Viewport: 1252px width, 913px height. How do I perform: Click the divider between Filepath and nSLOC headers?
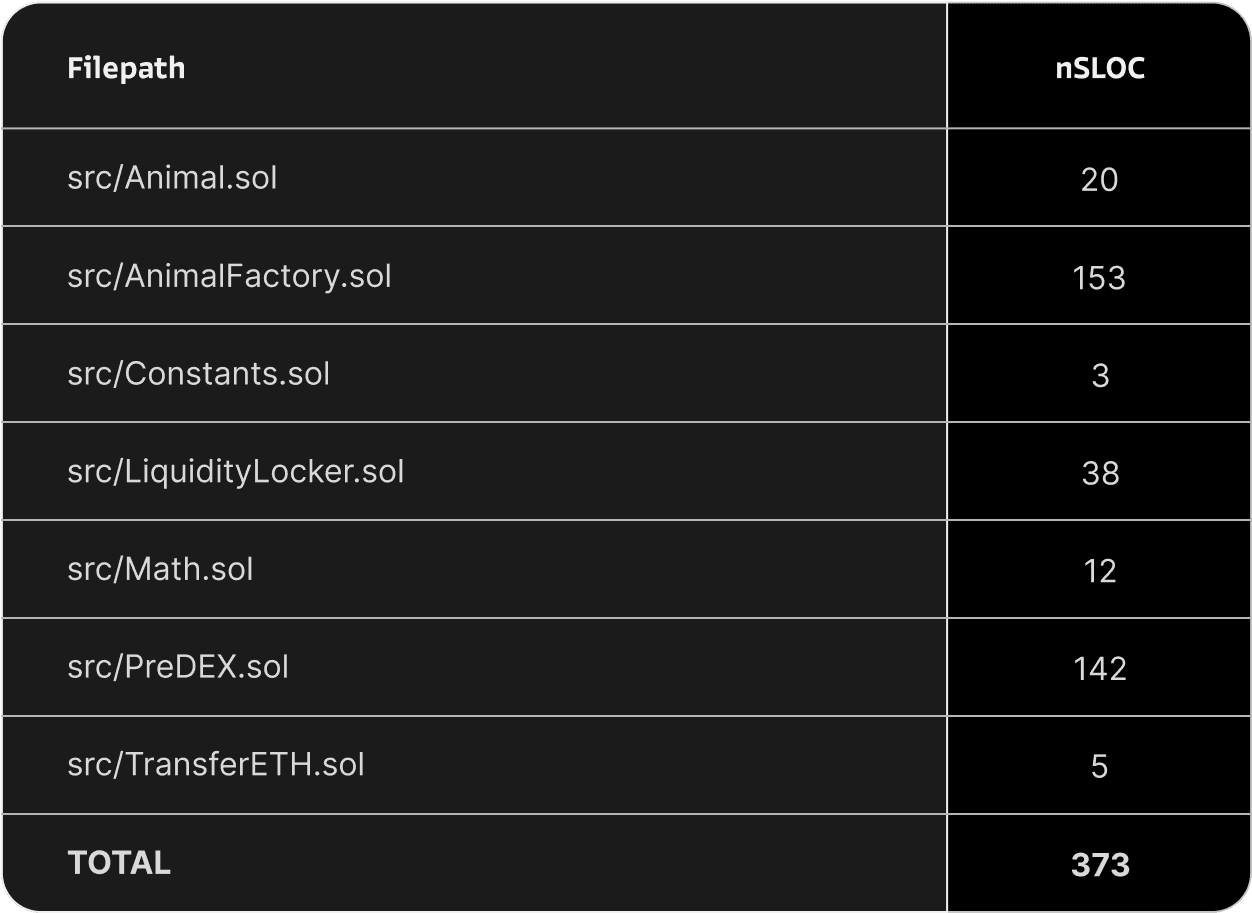[947, 66]
